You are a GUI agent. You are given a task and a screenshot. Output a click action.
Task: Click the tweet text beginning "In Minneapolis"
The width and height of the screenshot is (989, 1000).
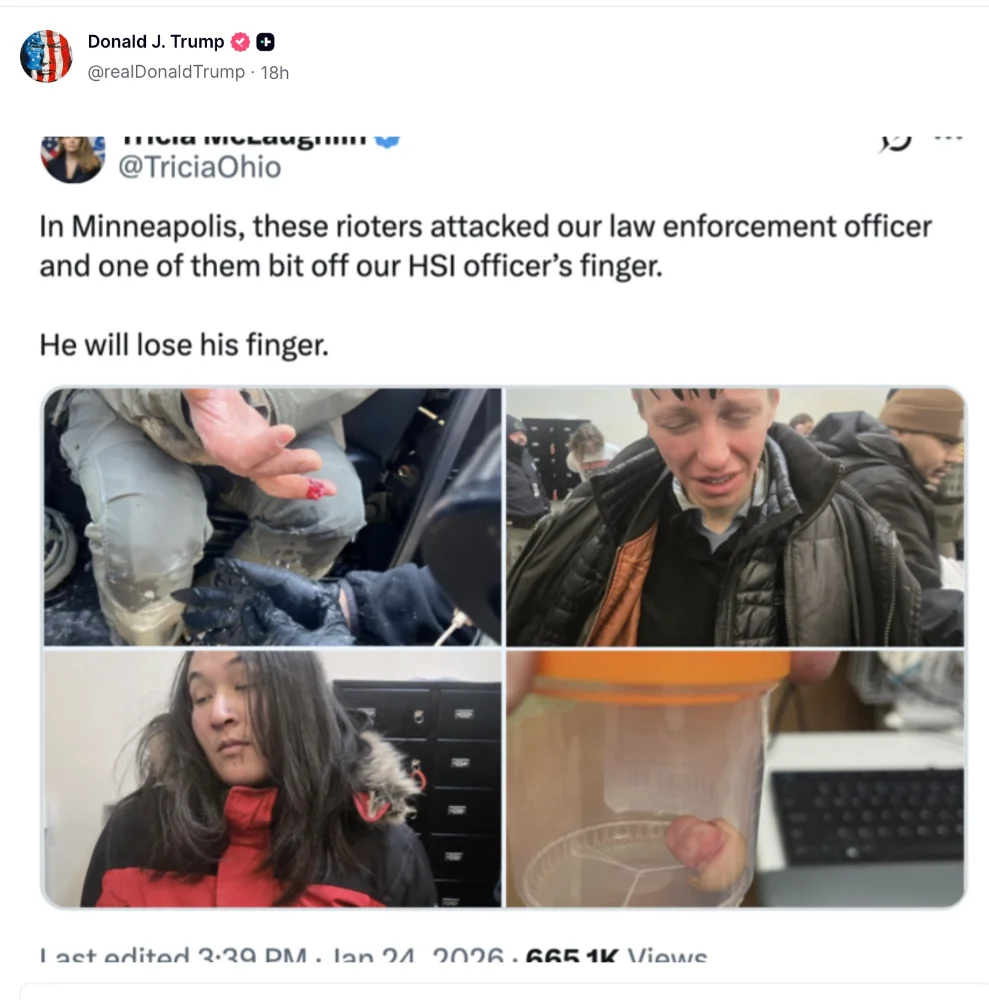pos(485,246)
